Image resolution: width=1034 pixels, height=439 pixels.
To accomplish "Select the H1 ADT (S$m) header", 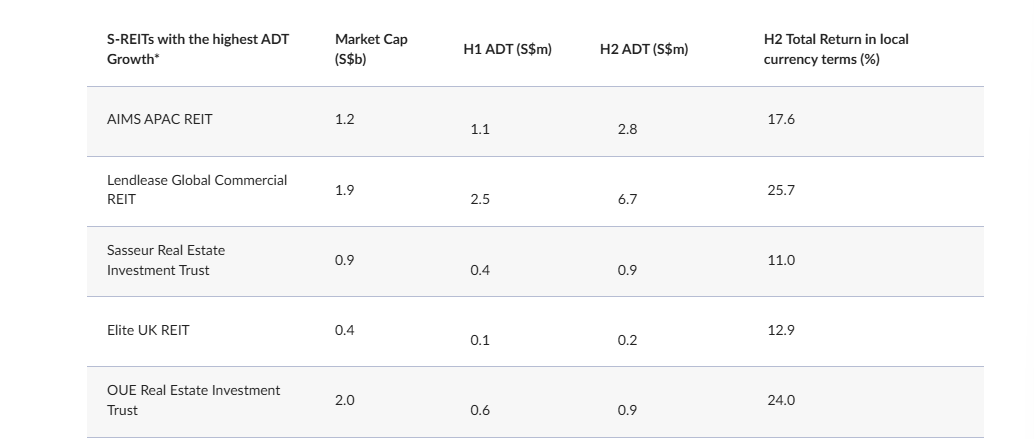I will pos(507,49).
